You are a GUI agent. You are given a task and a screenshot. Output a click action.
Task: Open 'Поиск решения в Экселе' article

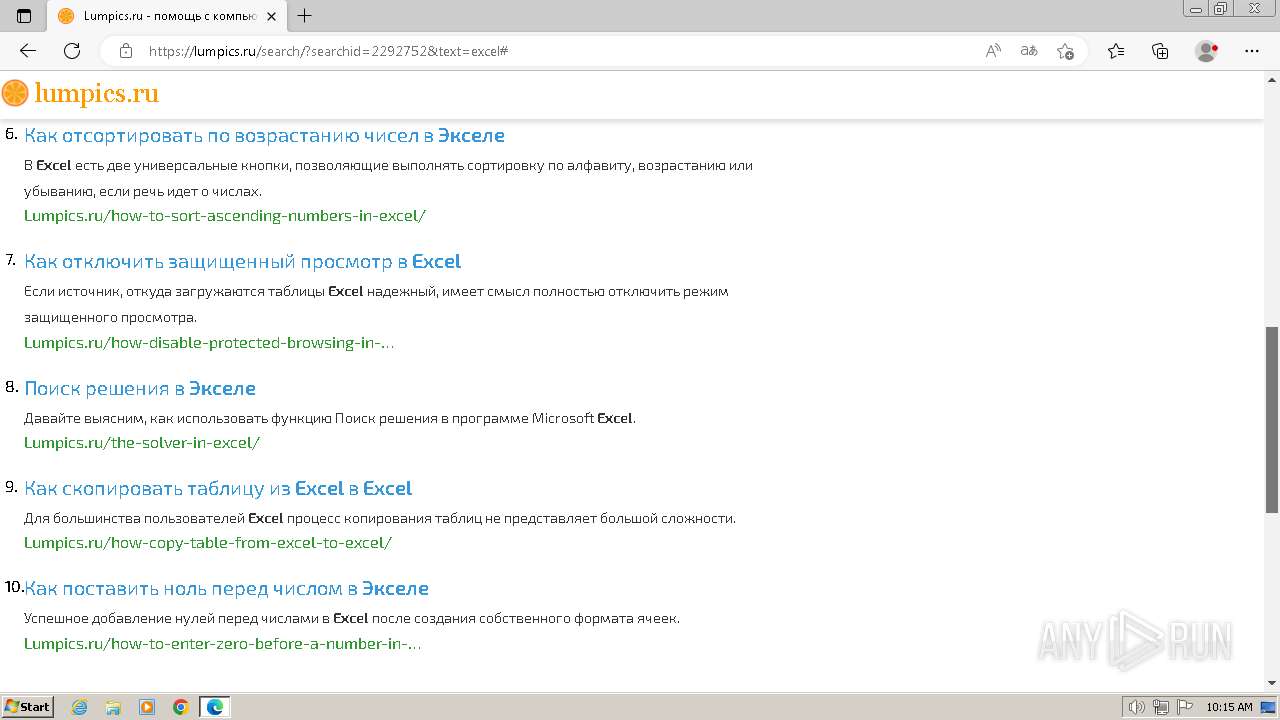tap(140, 388)
